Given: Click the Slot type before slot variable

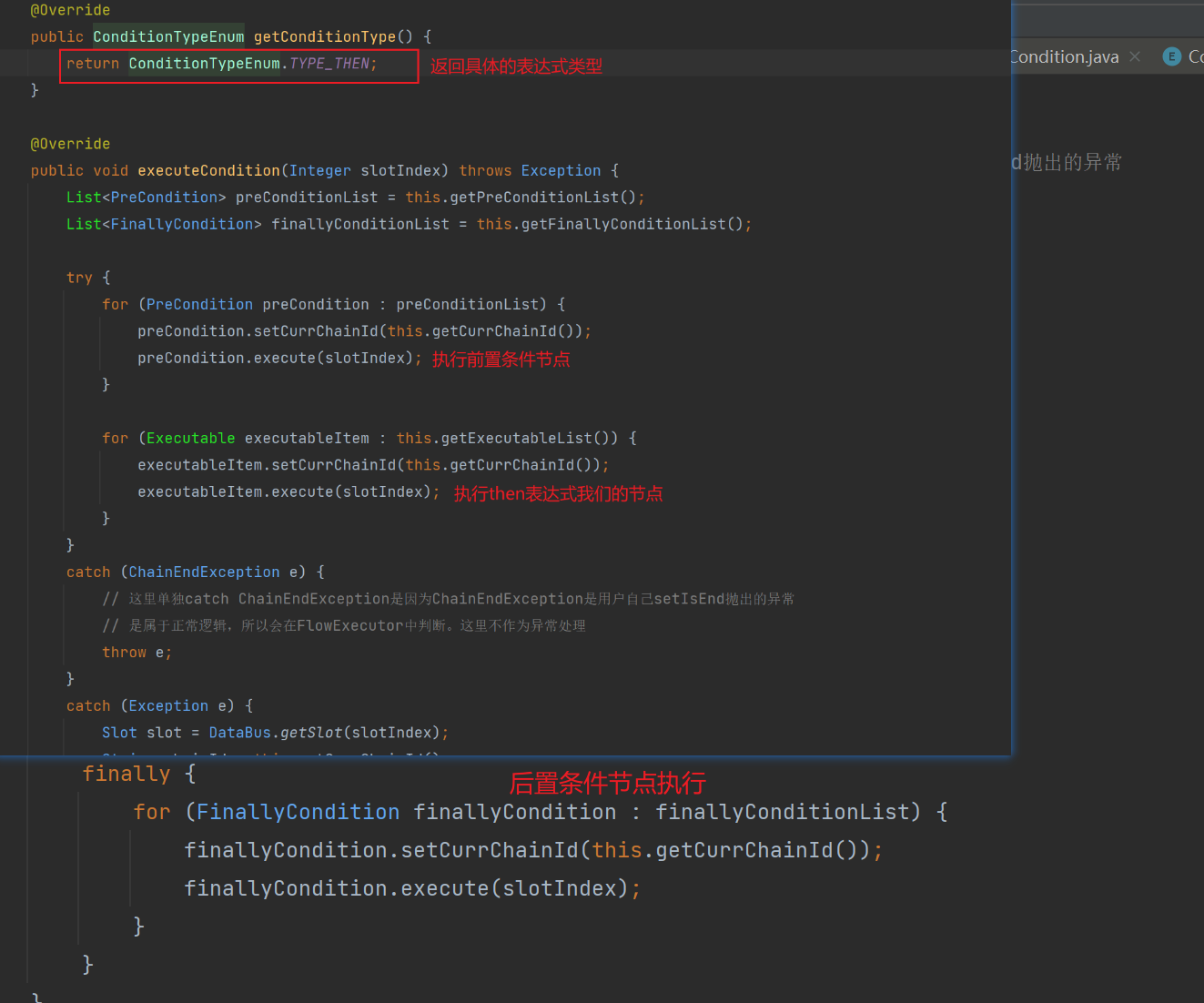Looking at the screenshot, I should coord(119,733).
